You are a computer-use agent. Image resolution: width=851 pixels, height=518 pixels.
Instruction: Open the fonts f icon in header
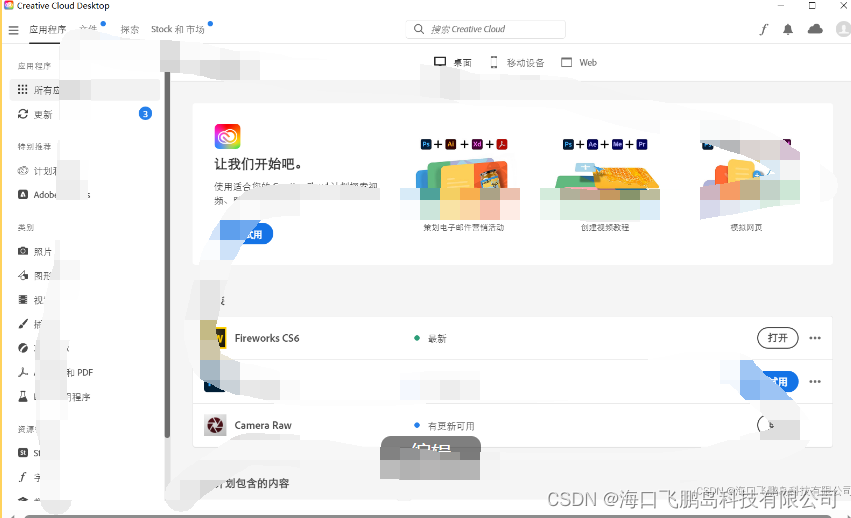point(764,29)
